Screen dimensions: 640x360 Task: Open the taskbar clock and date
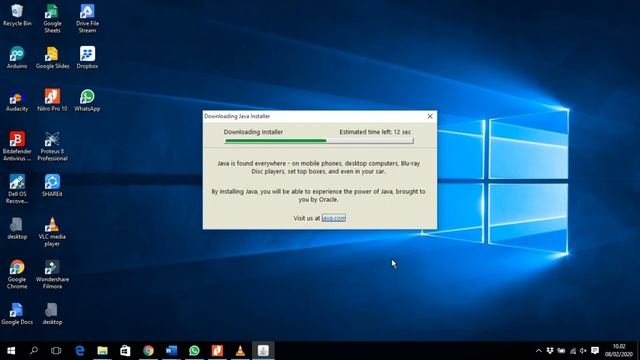619,351
